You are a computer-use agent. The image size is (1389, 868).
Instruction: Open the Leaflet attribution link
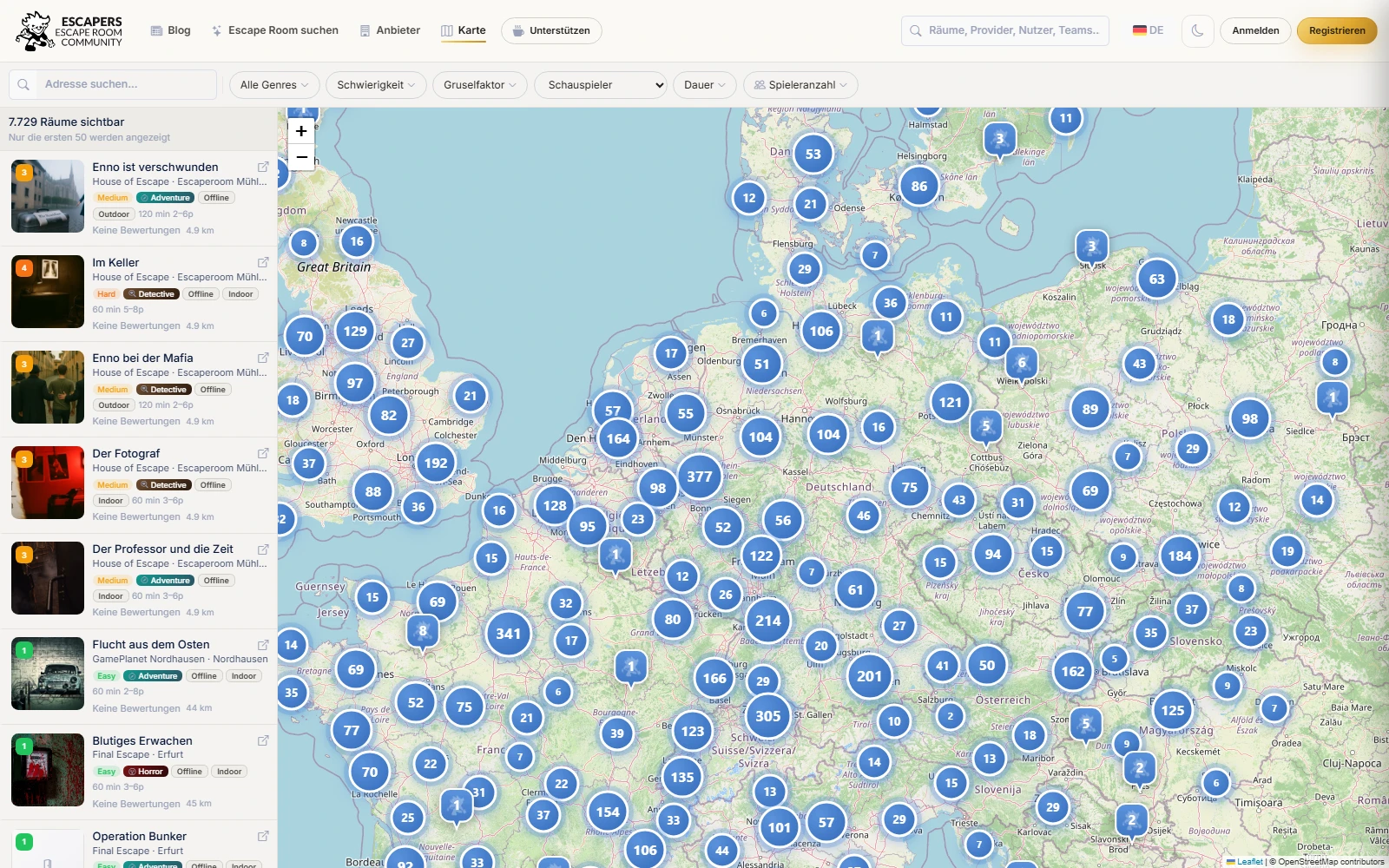pos(1245,862)
